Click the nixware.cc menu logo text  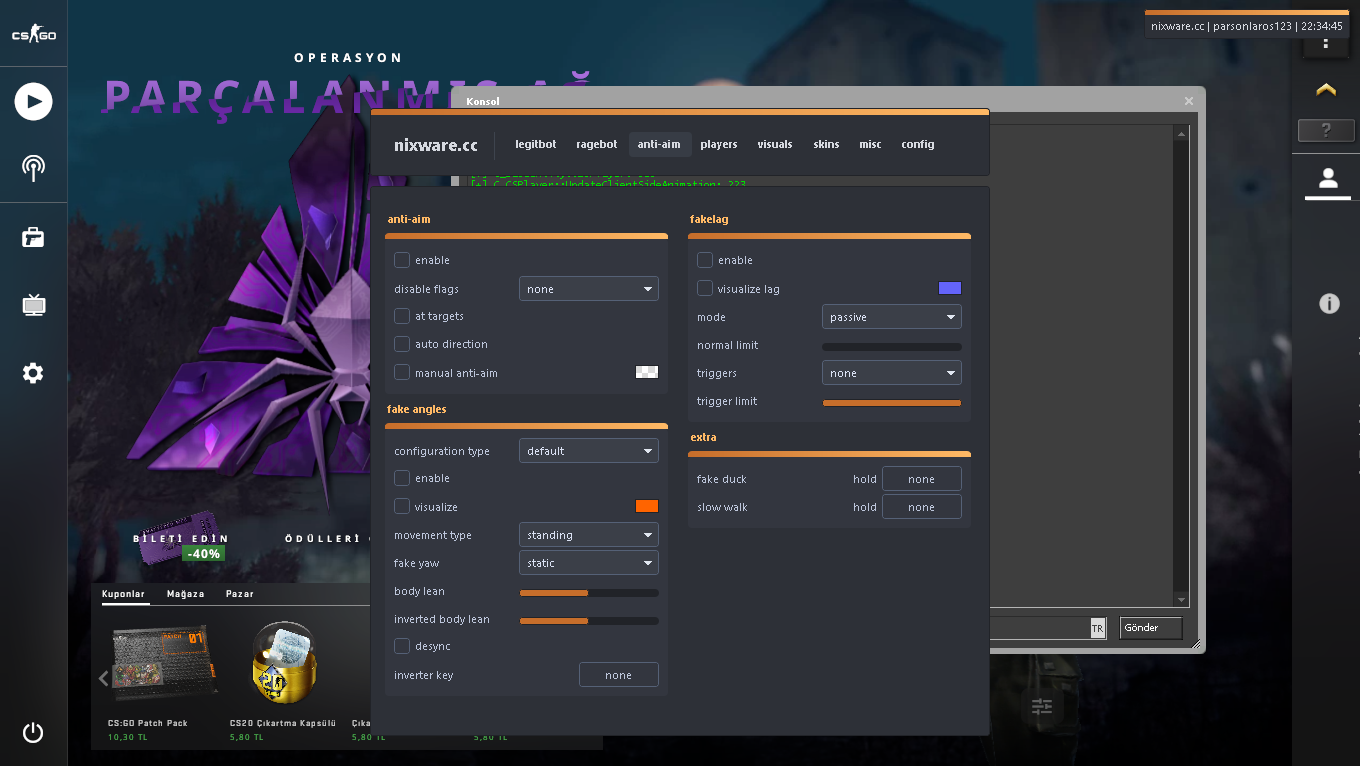coord(436,145)
